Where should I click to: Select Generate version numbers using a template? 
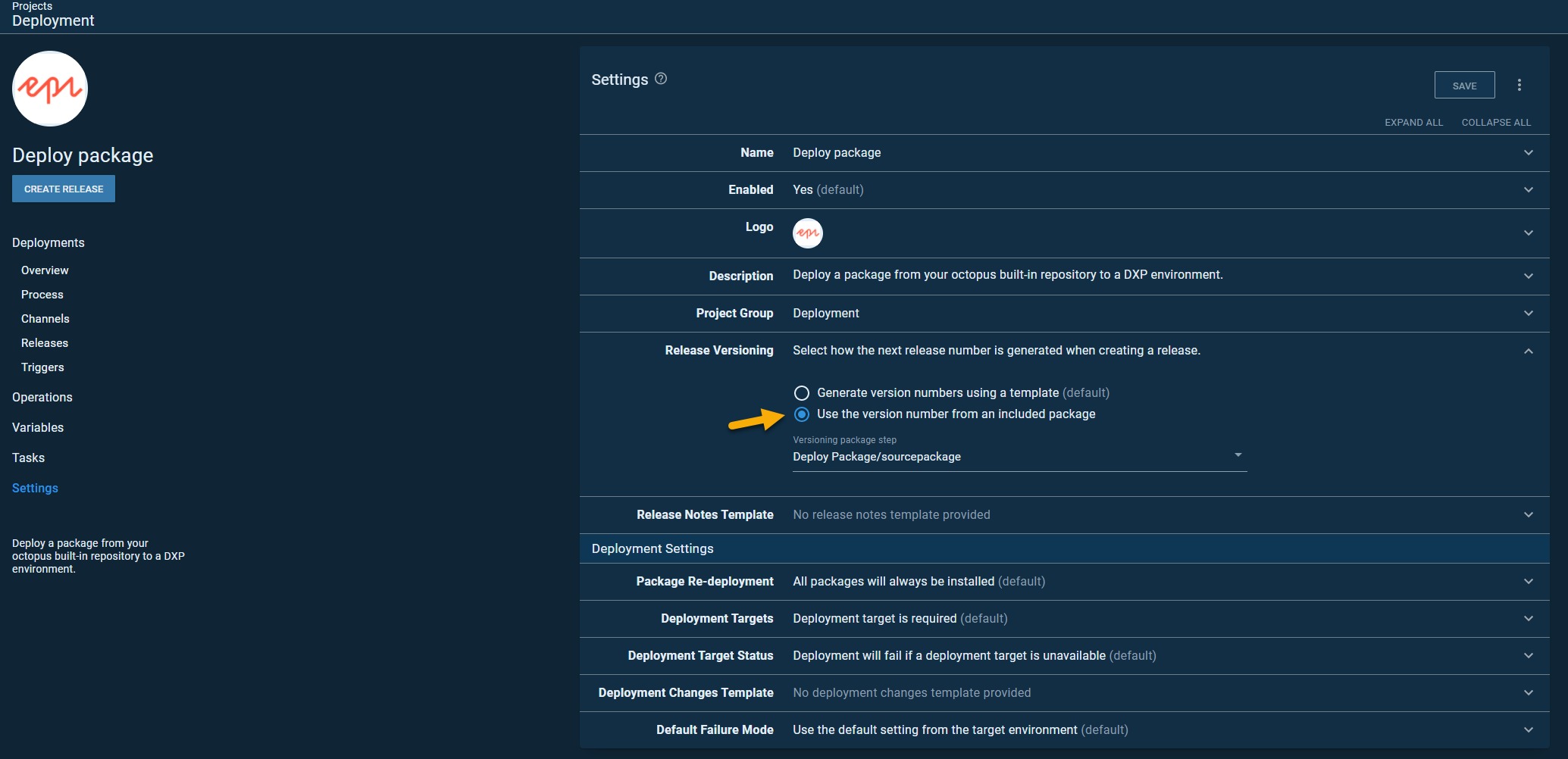(801, 393)
